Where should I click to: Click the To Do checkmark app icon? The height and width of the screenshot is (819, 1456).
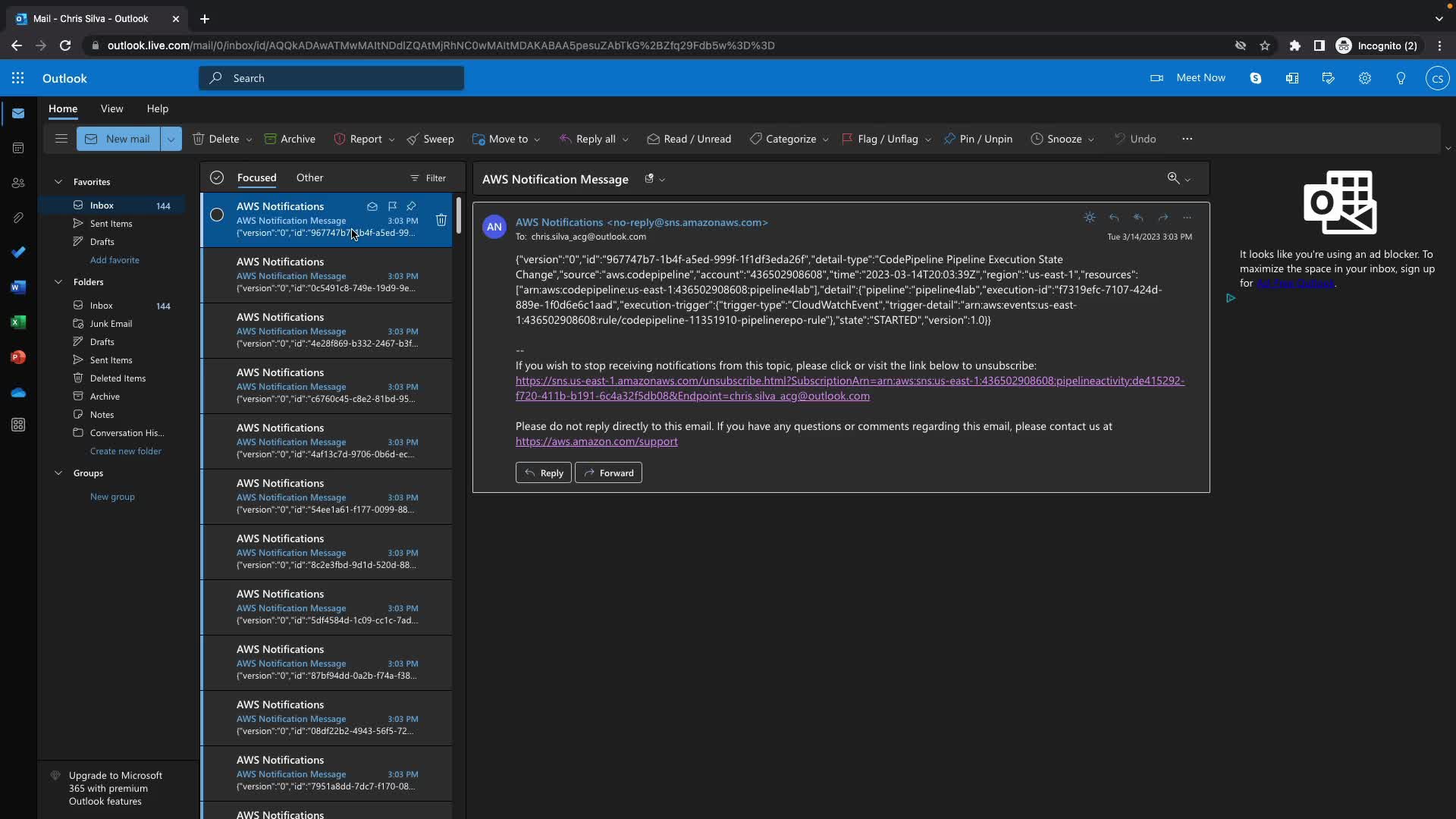(x=18, y=253)
